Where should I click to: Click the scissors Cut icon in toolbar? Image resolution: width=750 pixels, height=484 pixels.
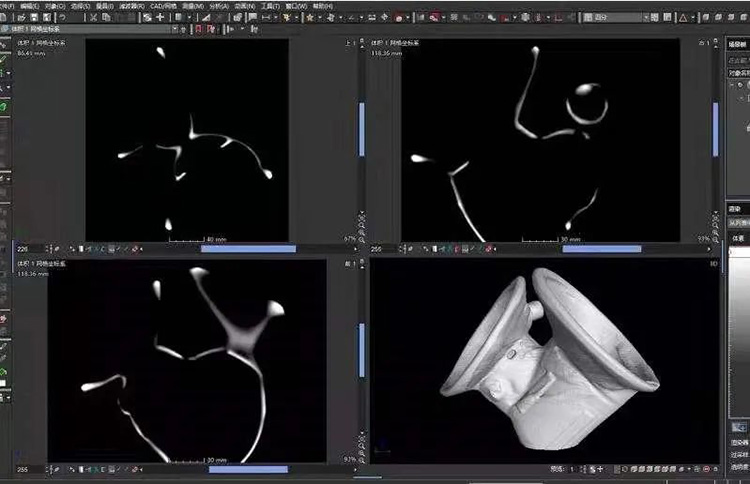92,17
